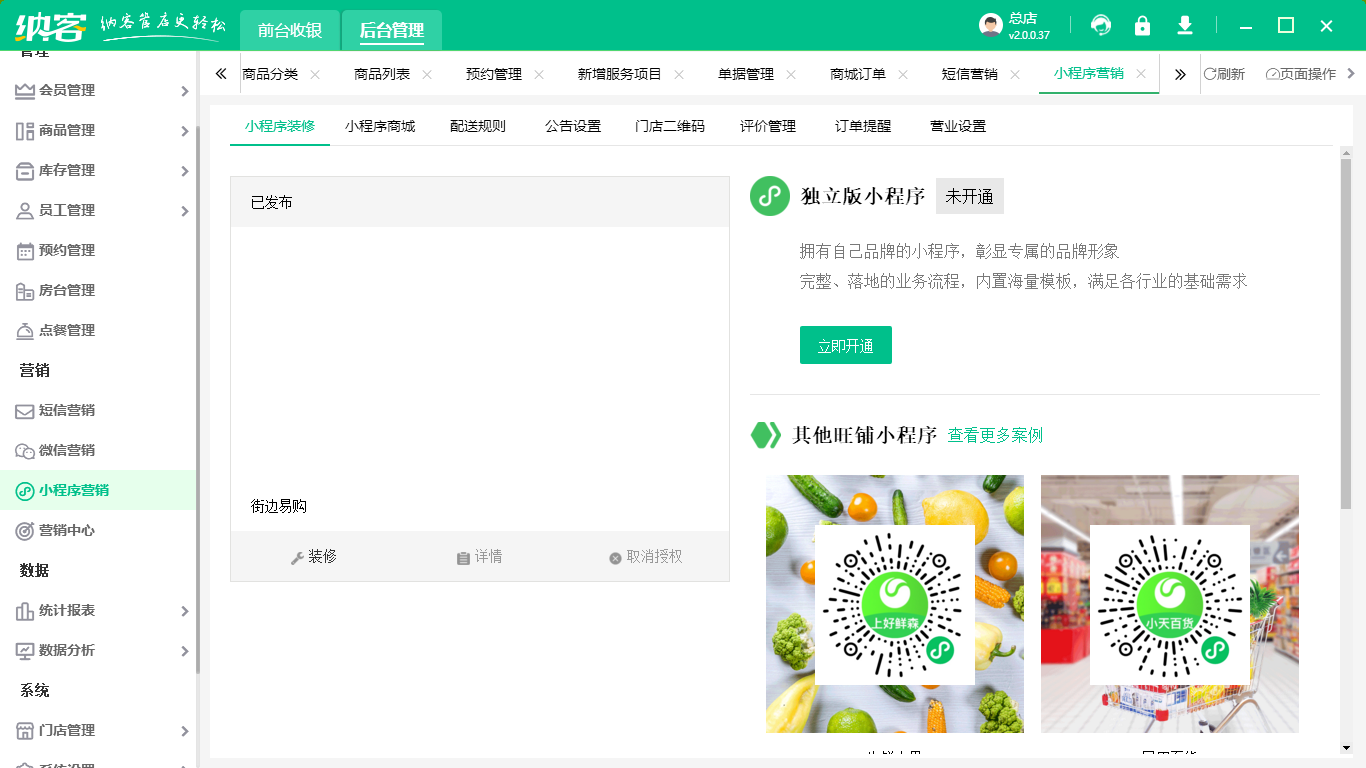Click the download icon in title bar
This screenshot has width=1366, height=768.
coord(1184,25)
